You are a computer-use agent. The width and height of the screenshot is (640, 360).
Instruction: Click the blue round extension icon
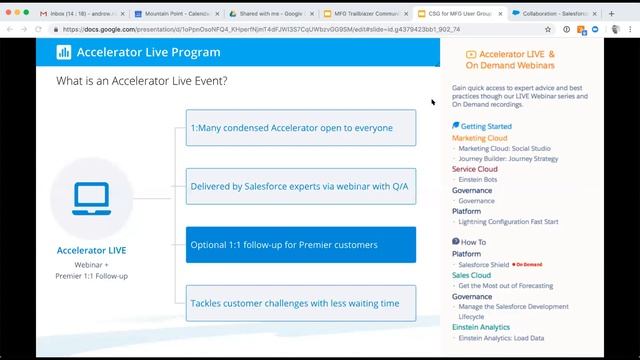coord(595,29)
